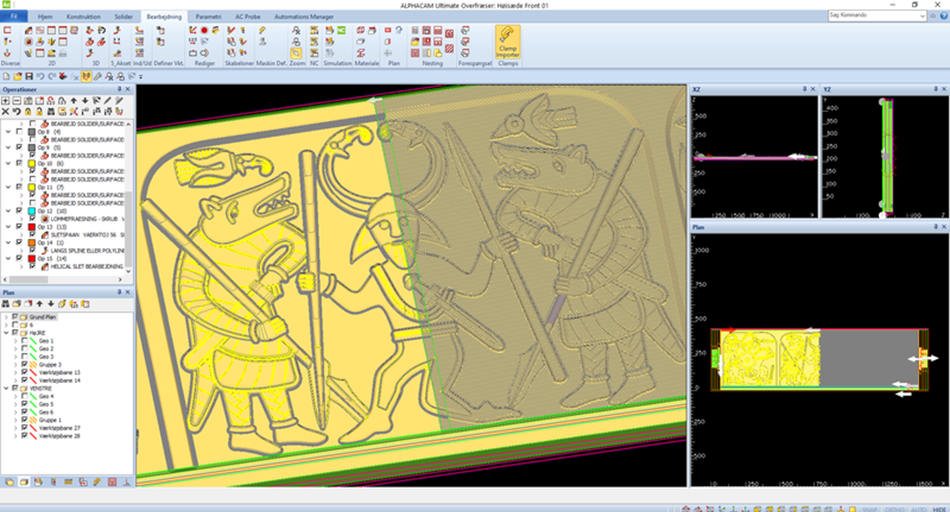Select last axis icon in Plan panel bottom strip
Image resolution: width=950 pixels, height=512 pixels.
point(126,482)
